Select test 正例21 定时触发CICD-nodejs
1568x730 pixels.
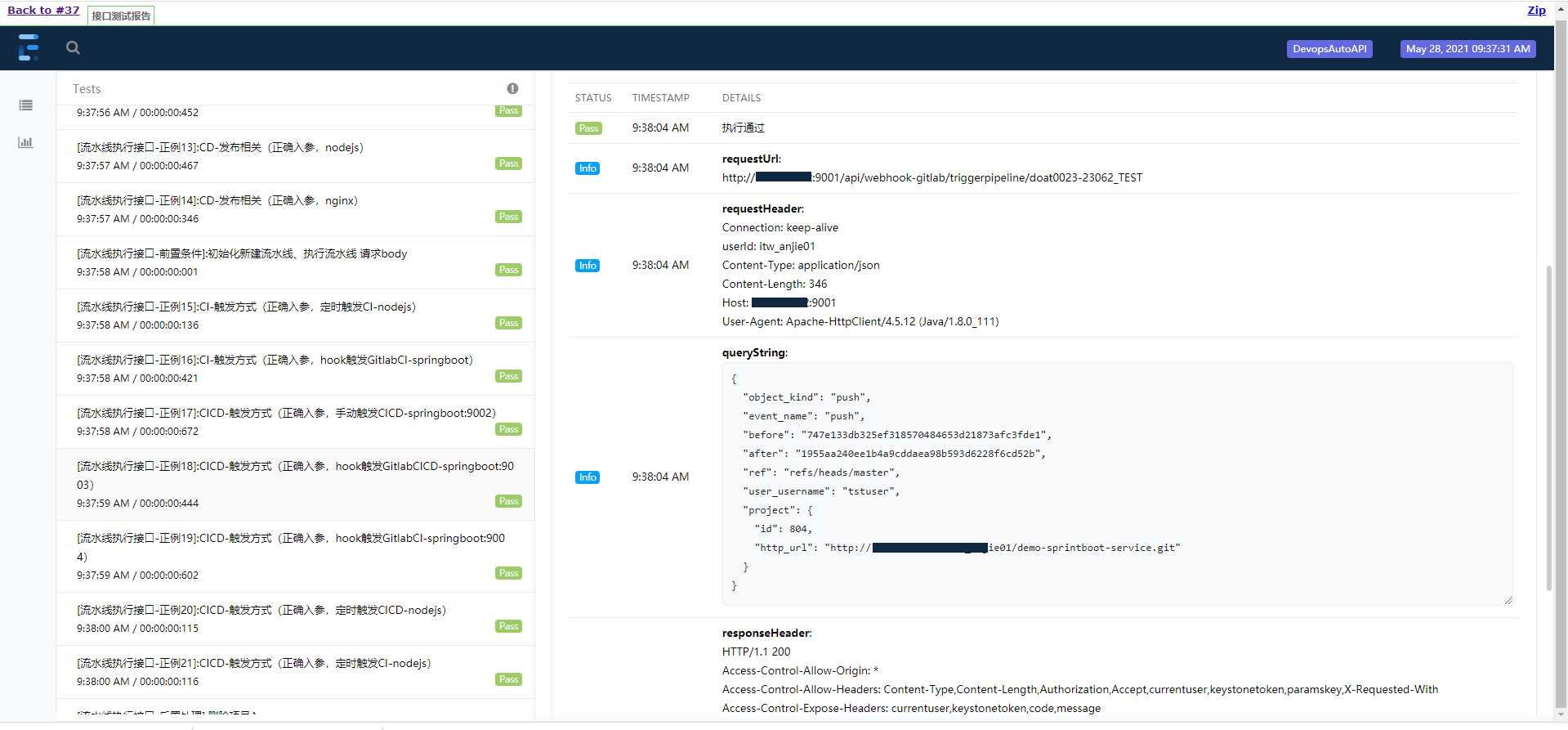(x=295, y=672)
